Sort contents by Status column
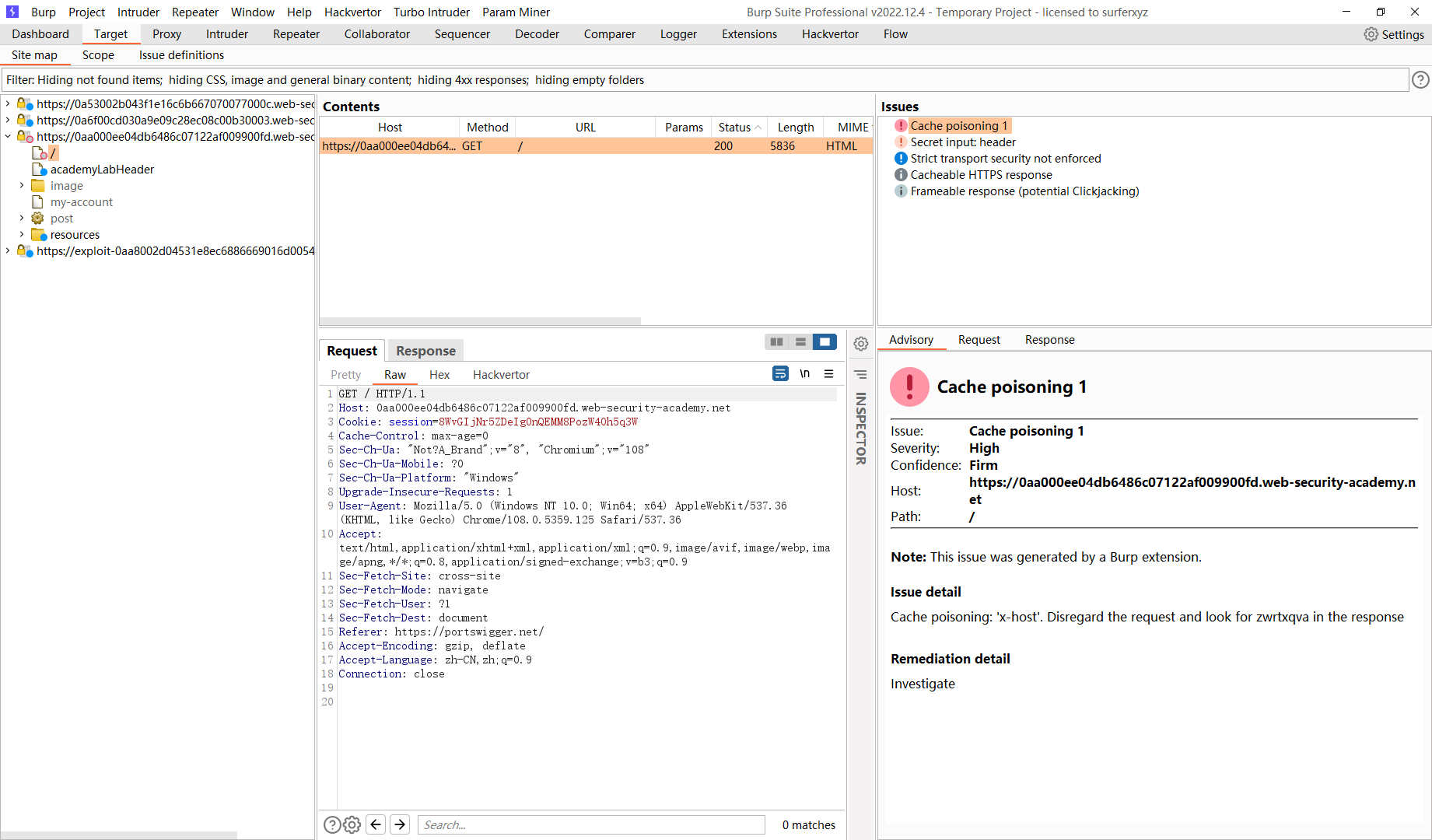This screenshot has height=840, width=1432. point(739,127)
